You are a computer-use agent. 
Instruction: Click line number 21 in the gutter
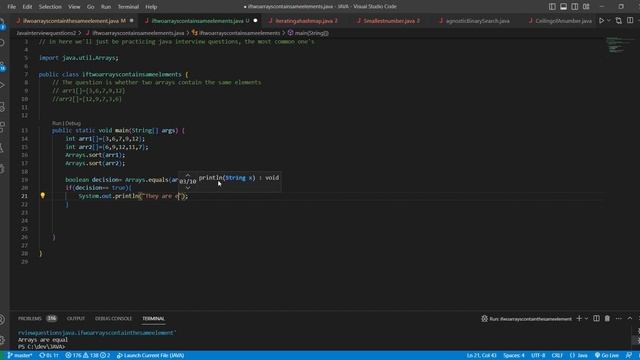[x=24, y=196]
